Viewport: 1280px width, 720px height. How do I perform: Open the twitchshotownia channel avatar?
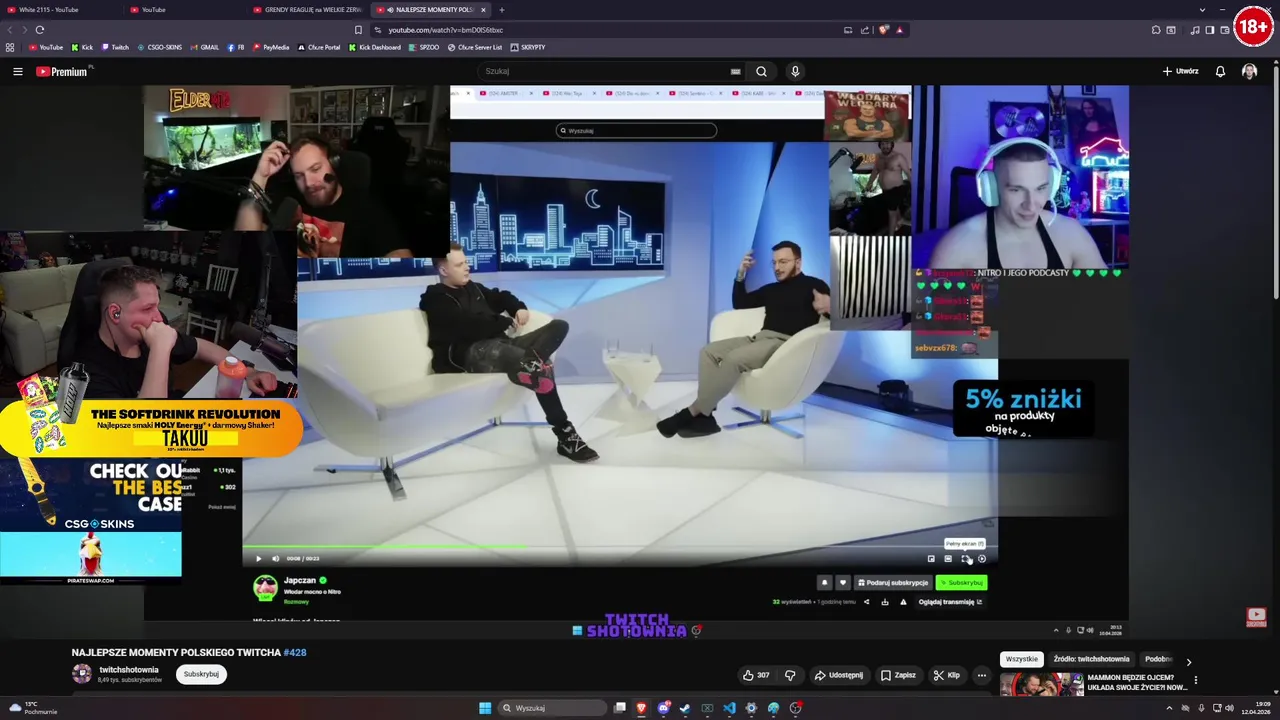(82, 674)
